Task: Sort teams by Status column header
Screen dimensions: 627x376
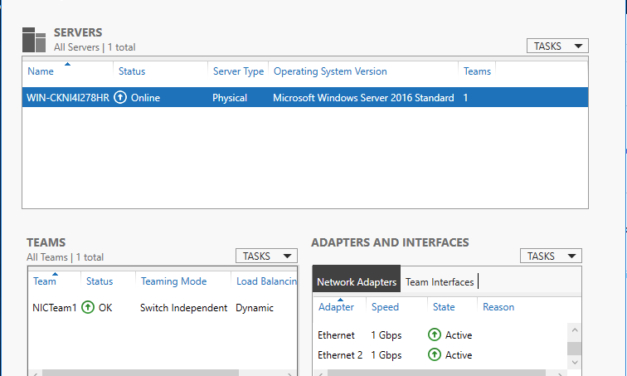Action: click(x=100, y=281)
